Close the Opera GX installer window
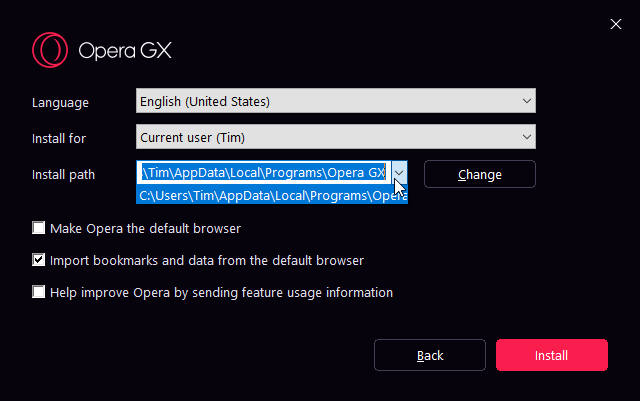The width and height of the screenshot is (640, 401). coord(616,24)
